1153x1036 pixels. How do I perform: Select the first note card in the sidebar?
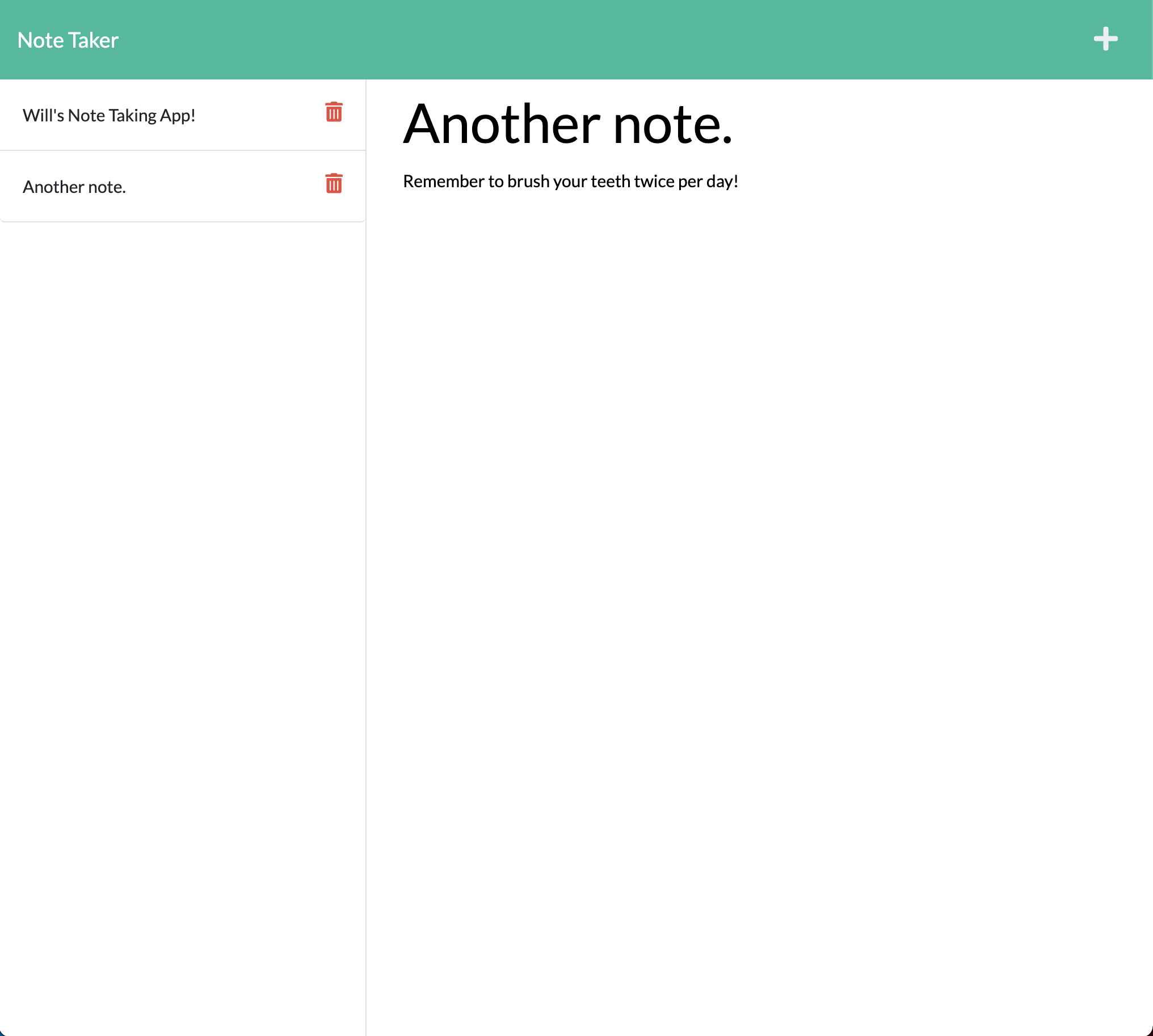[x=171, y=115]
